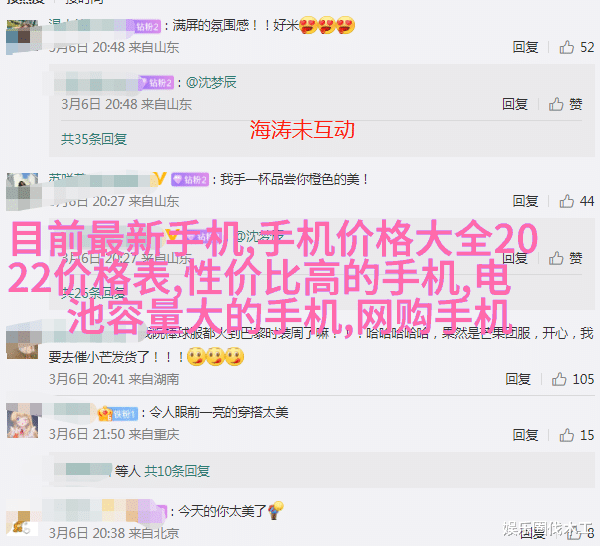Open @沈梦辰 mention in first sub-reply
Viewport: 600px width, 546px height.
coord(211,82)
